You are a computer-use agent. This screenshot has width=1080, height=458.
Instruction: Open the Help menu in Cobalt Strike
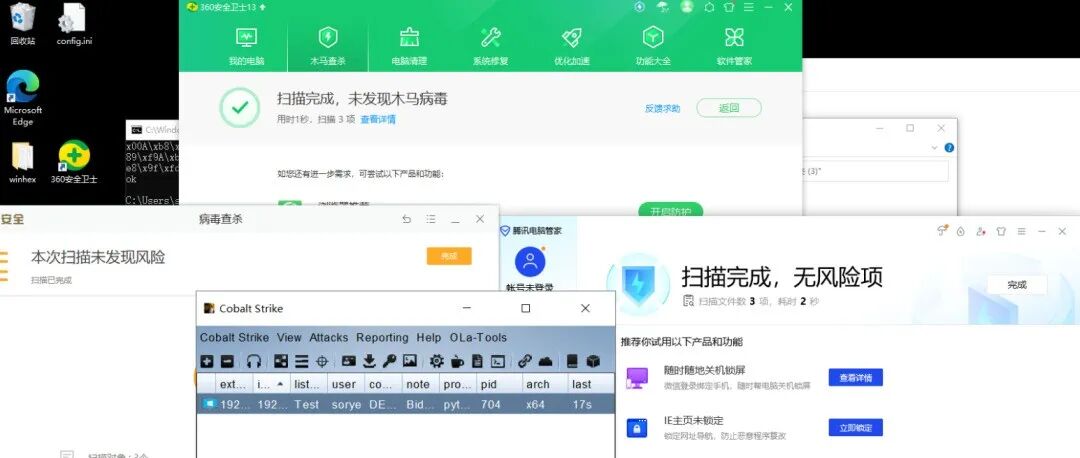(x=428, y=337)
